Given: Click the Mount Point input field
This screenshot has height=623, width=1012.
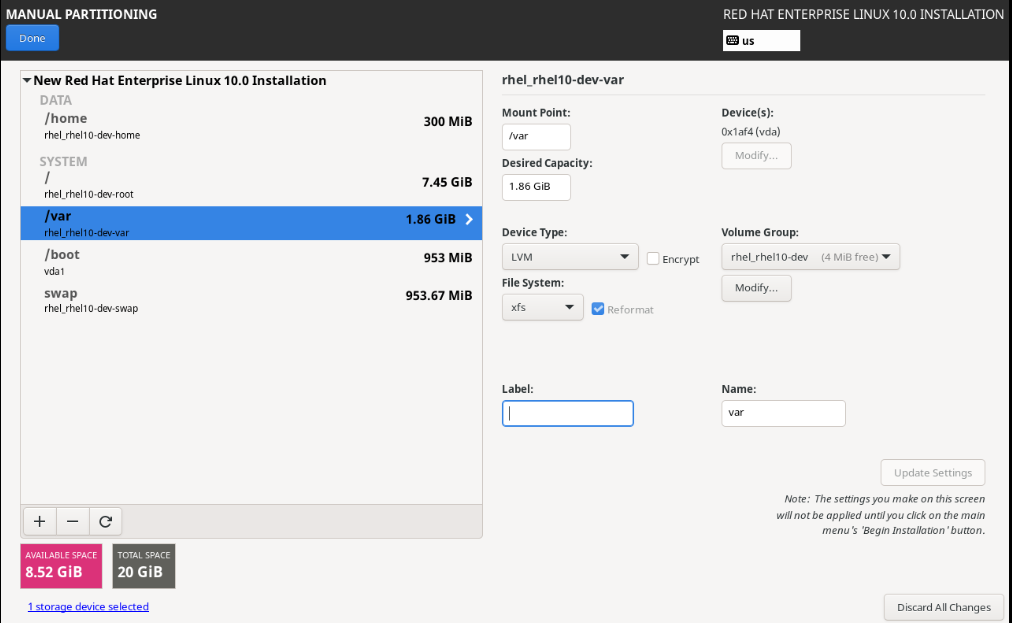Looking at the screenshot, I should point(536,136).
